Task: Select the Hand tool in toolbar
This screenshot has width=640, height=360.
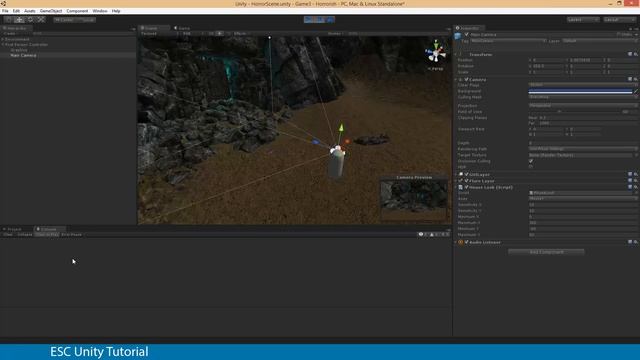Action: coord(8,20)
